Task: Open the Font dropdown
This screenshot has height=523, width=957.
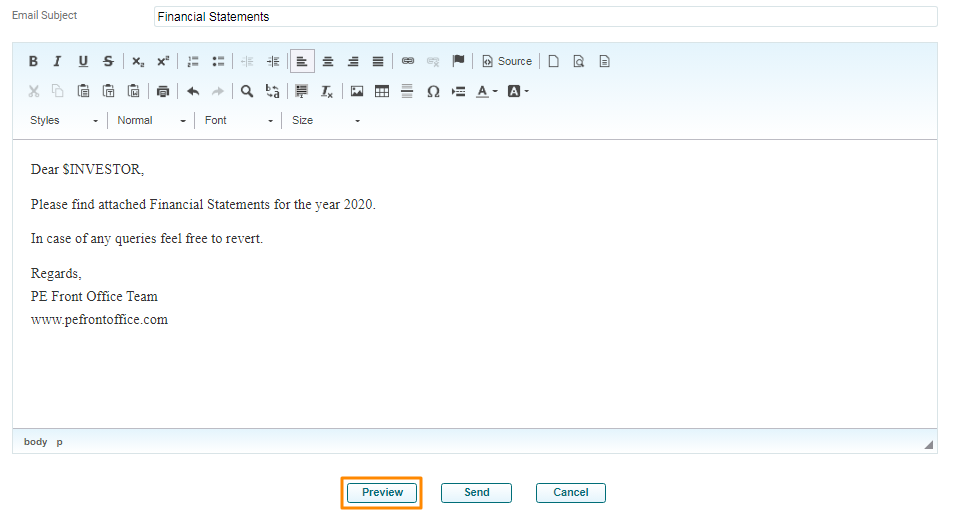Action: [x=238, y=120]
